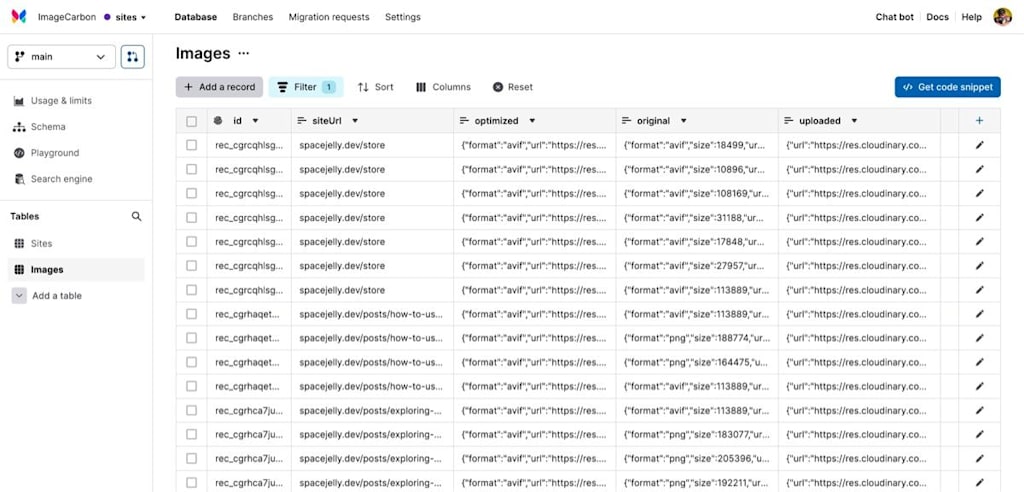Check the row with size 10896
Viewport: 1024px width, 492px height.
click(191, 169)
